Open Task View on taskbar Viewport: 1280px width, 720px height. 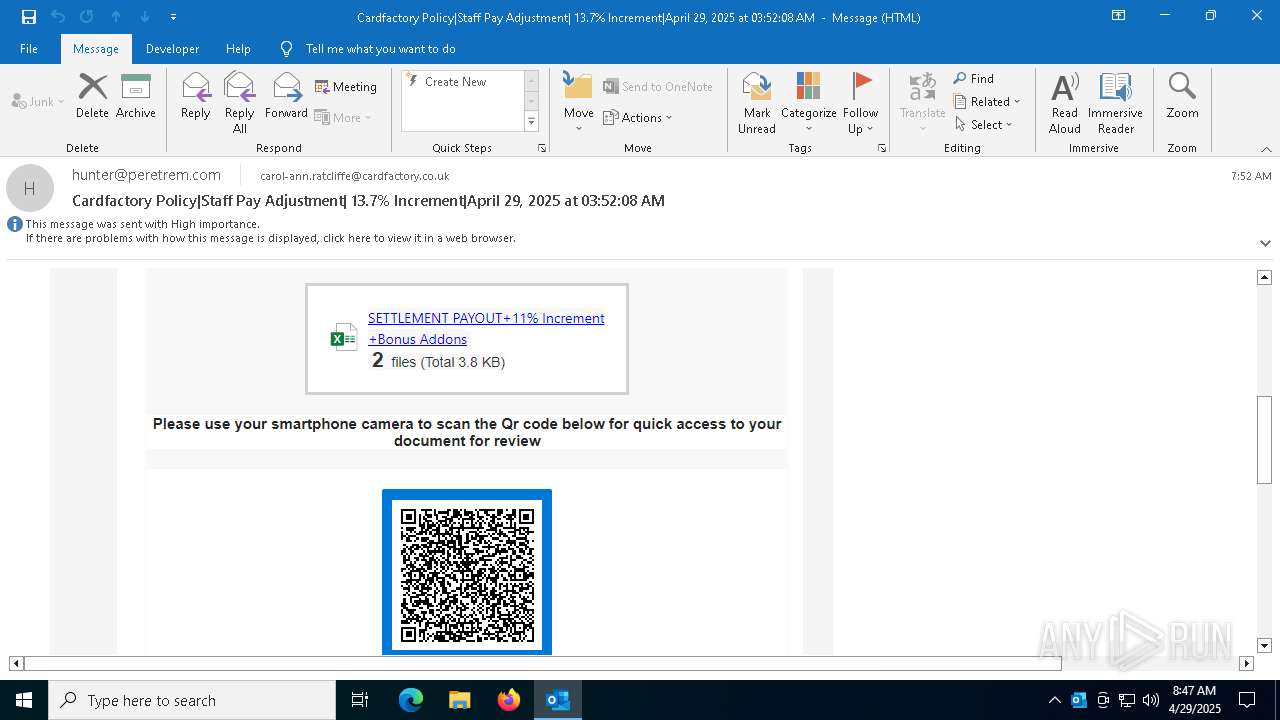point(360,700)
